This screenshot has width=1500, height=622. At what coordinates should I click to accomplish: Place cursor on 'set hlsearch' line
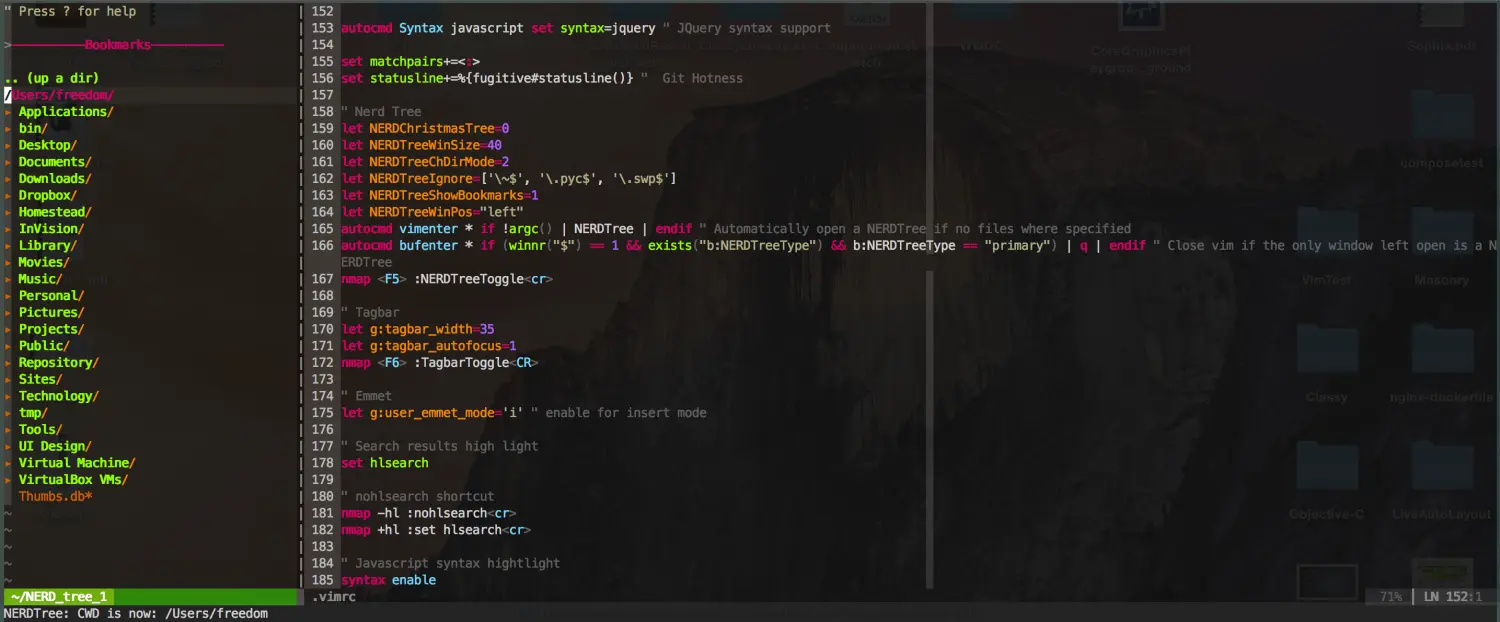pyautogui.click(x=385, y=463)
